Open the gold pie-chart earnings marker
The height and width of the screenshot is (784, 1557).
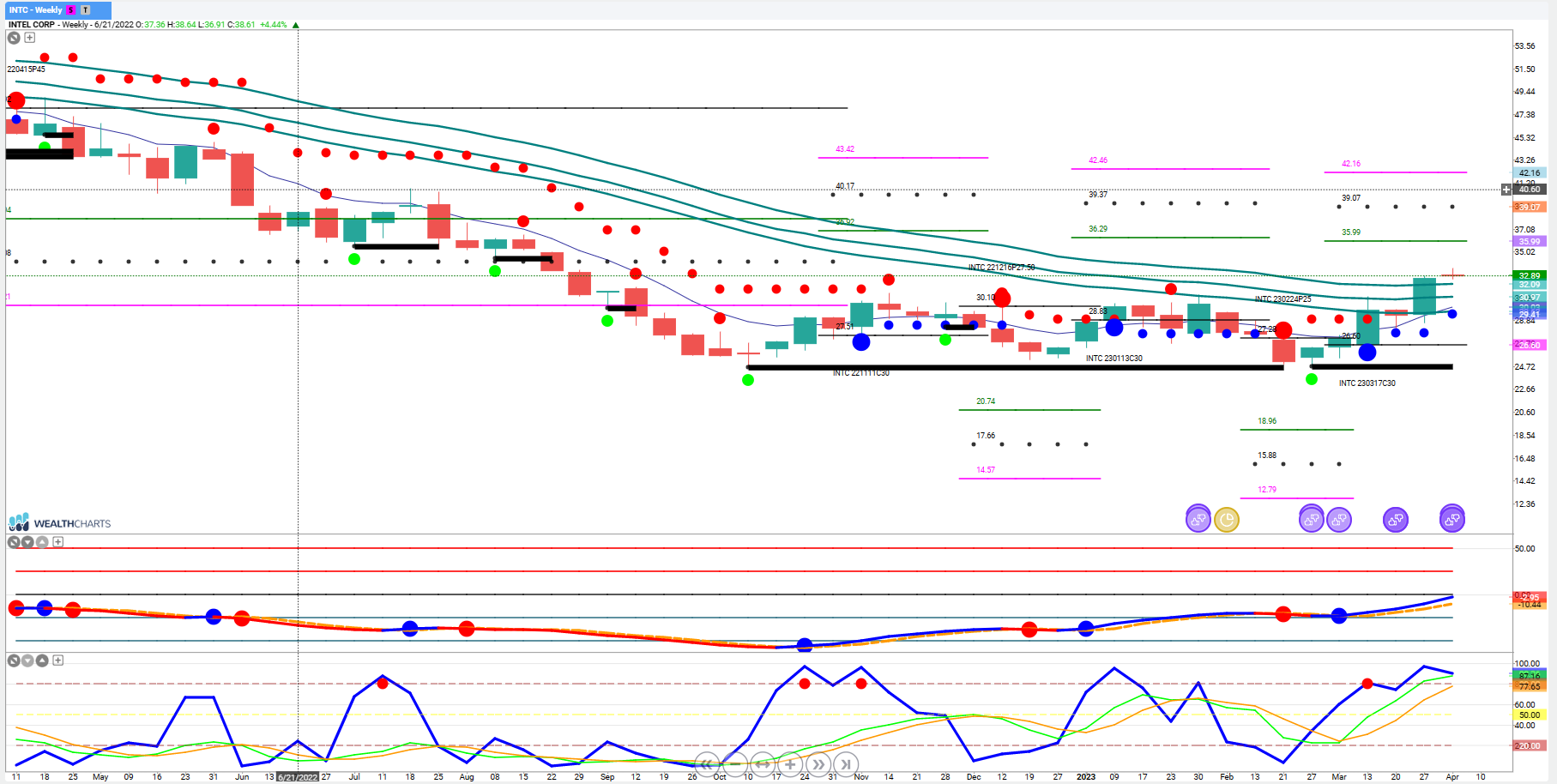pos(1227,519)
